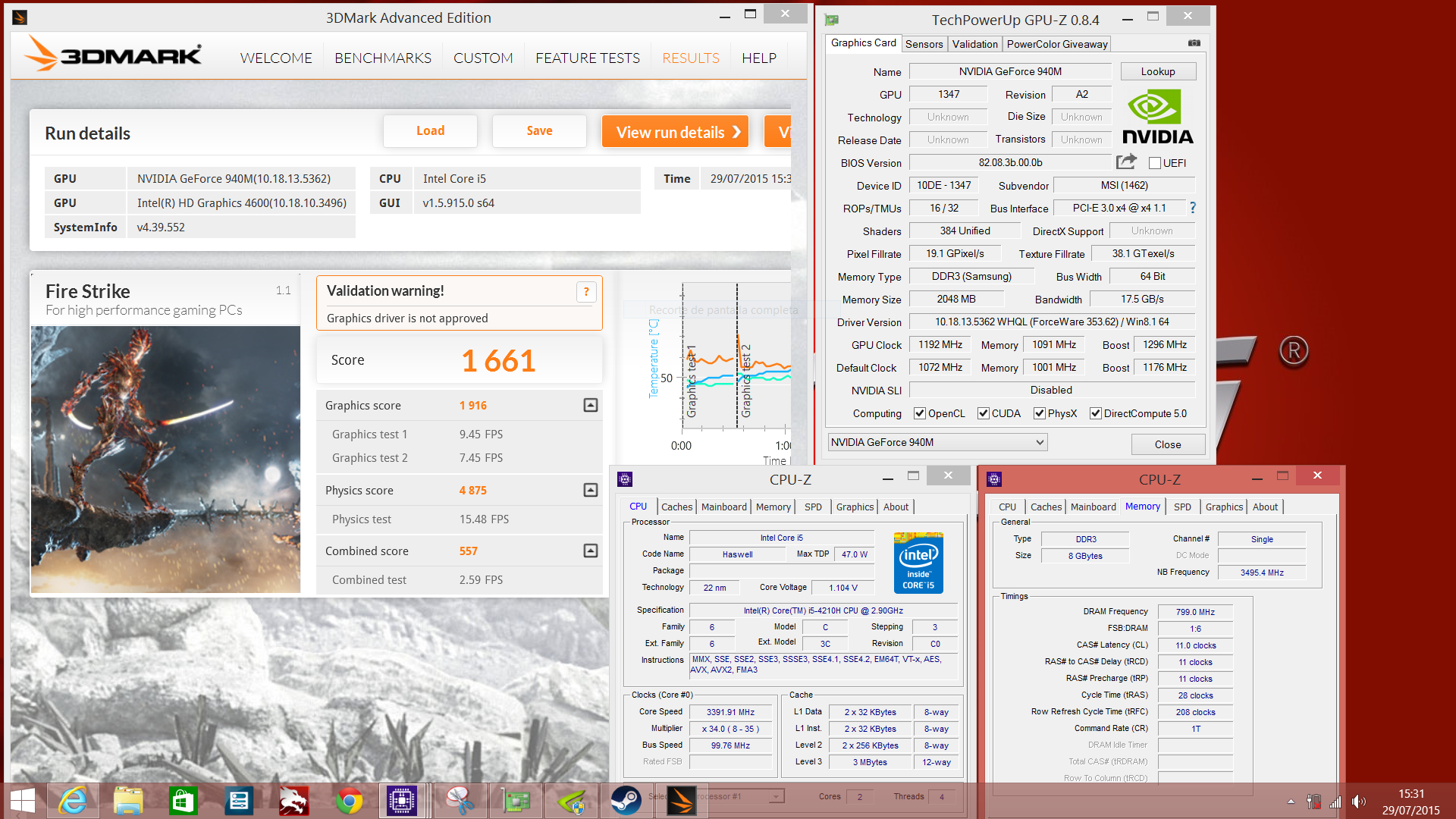Click the Fire Strike thumbnail image
Image resolution: width=1456 pixels, height=819 pixels.
165,459
